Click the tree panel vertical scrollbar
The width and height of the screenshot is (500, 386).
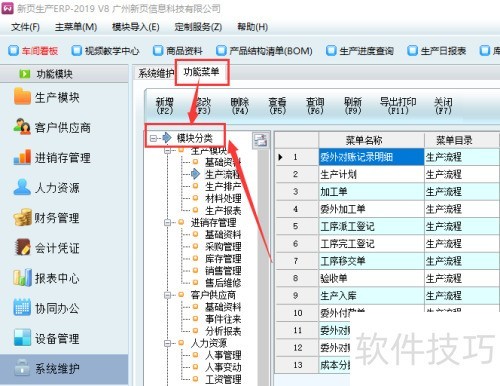(x=263, y=267)
